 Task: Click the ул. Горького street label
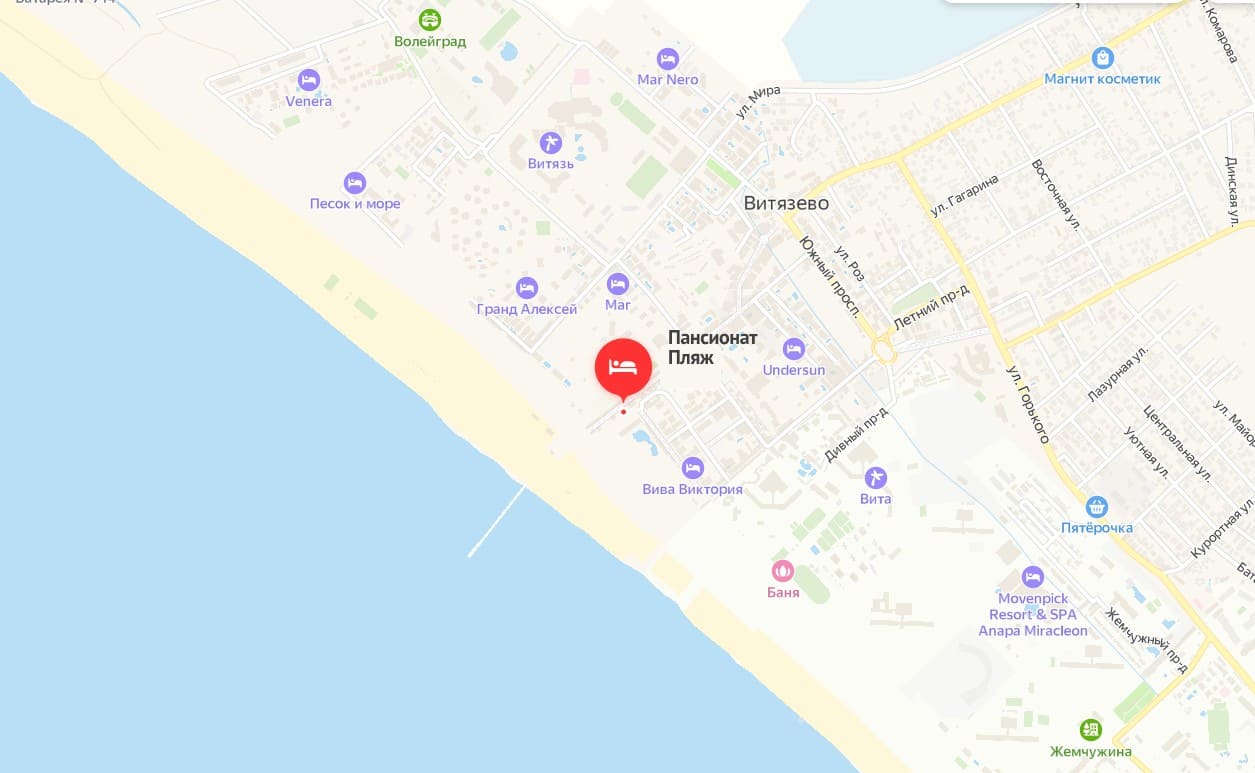(1027, 403)
